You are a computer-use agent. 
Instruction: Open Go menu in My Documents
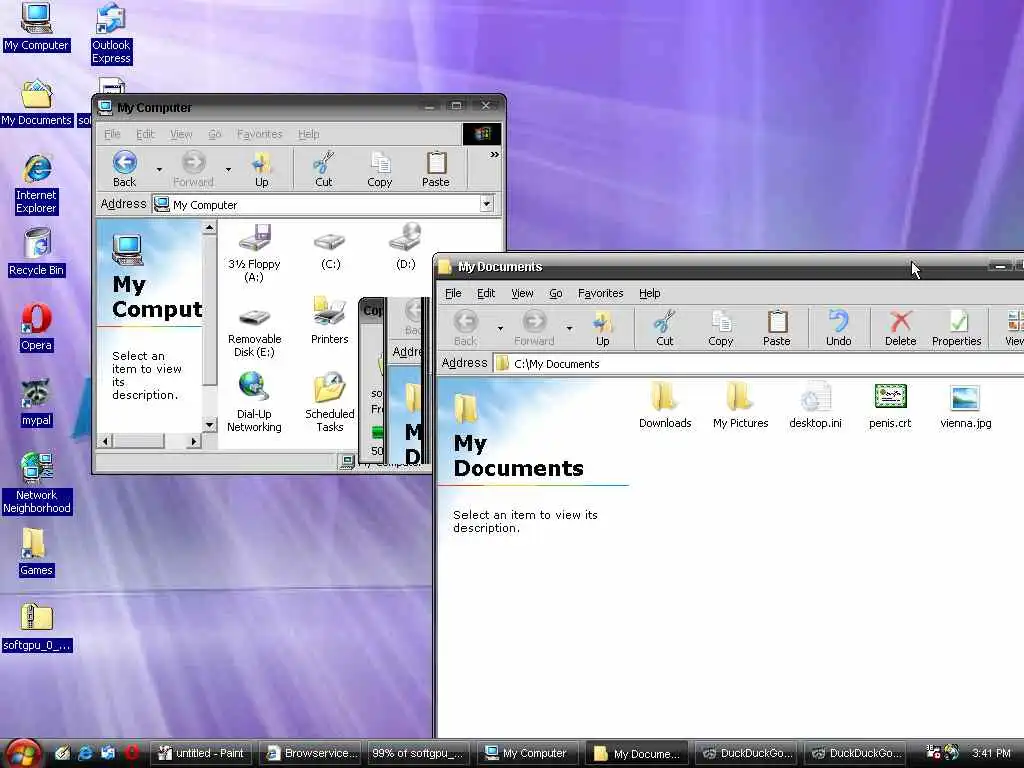(x=556, y=293)
